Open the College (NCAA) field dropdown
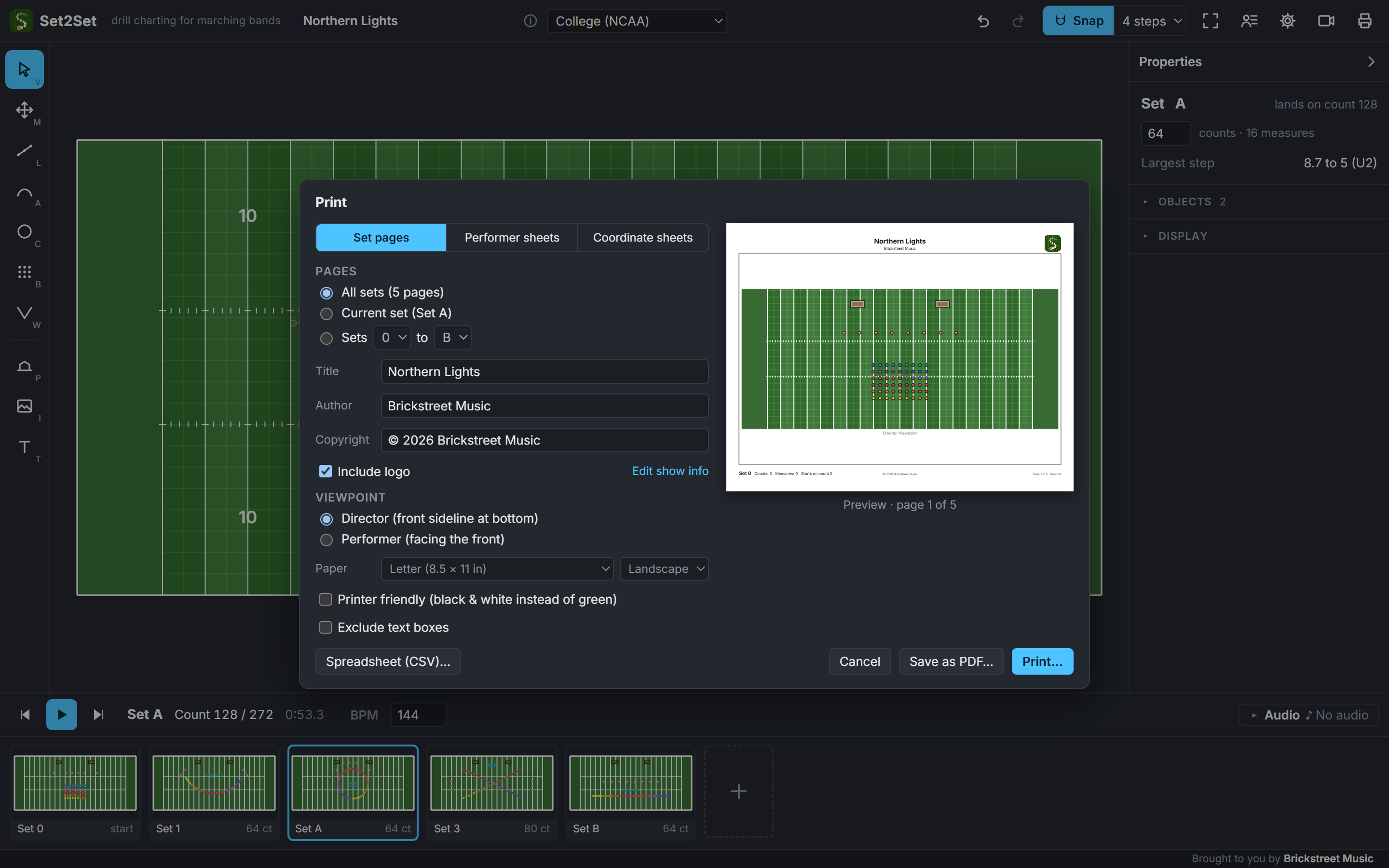Image resolution: width=1389 pixels, height=868 pixels. pyautogui.click(x=637, y=21)
